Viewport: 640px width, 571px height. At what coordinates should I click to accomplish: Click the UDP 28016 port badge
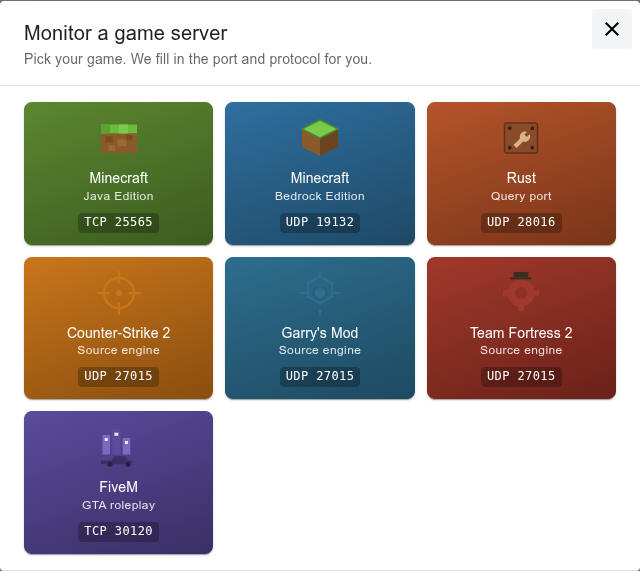[x=521, y=222]
